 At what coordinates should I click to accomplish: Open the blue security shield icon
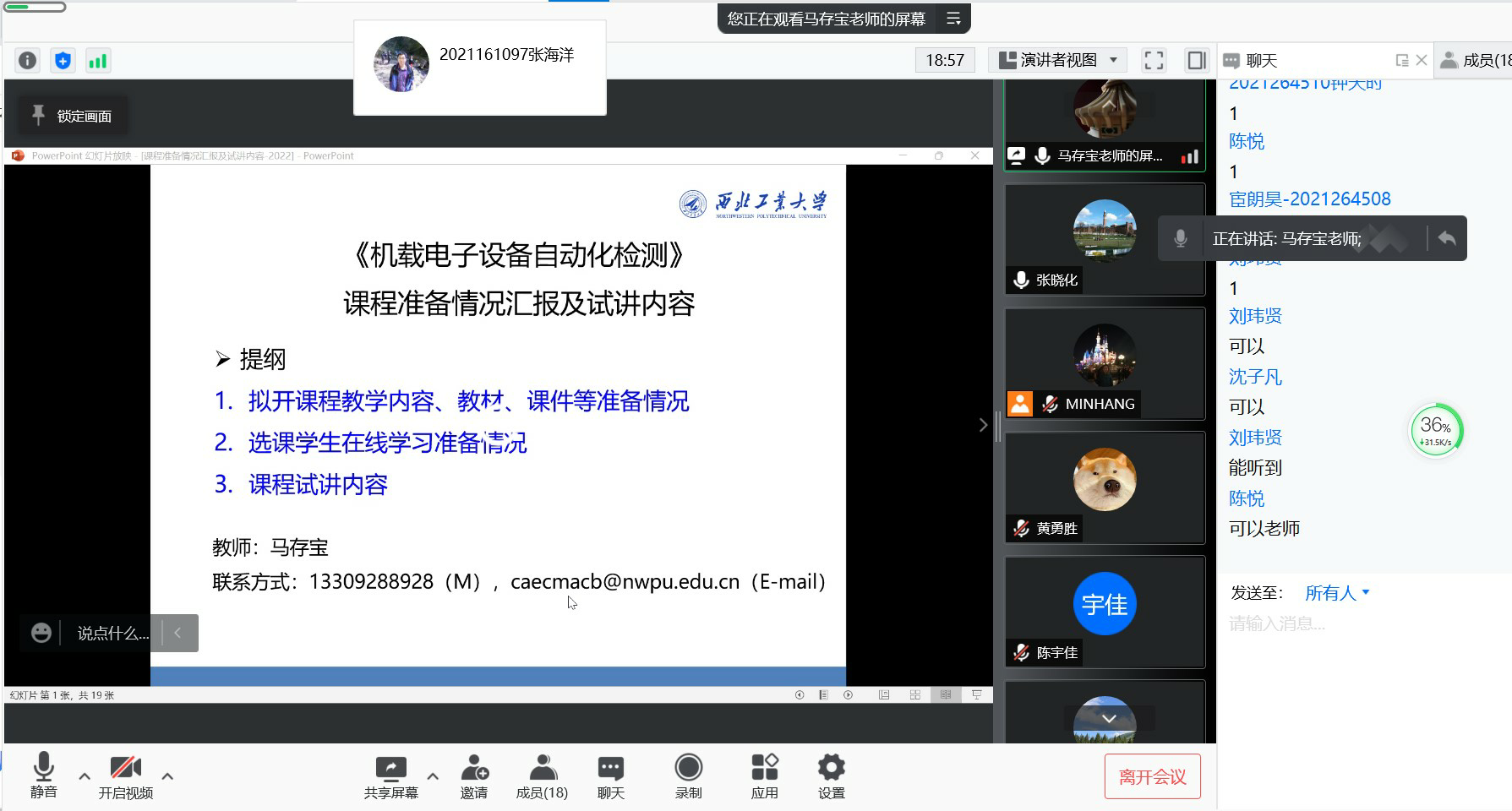pos(63,61)
